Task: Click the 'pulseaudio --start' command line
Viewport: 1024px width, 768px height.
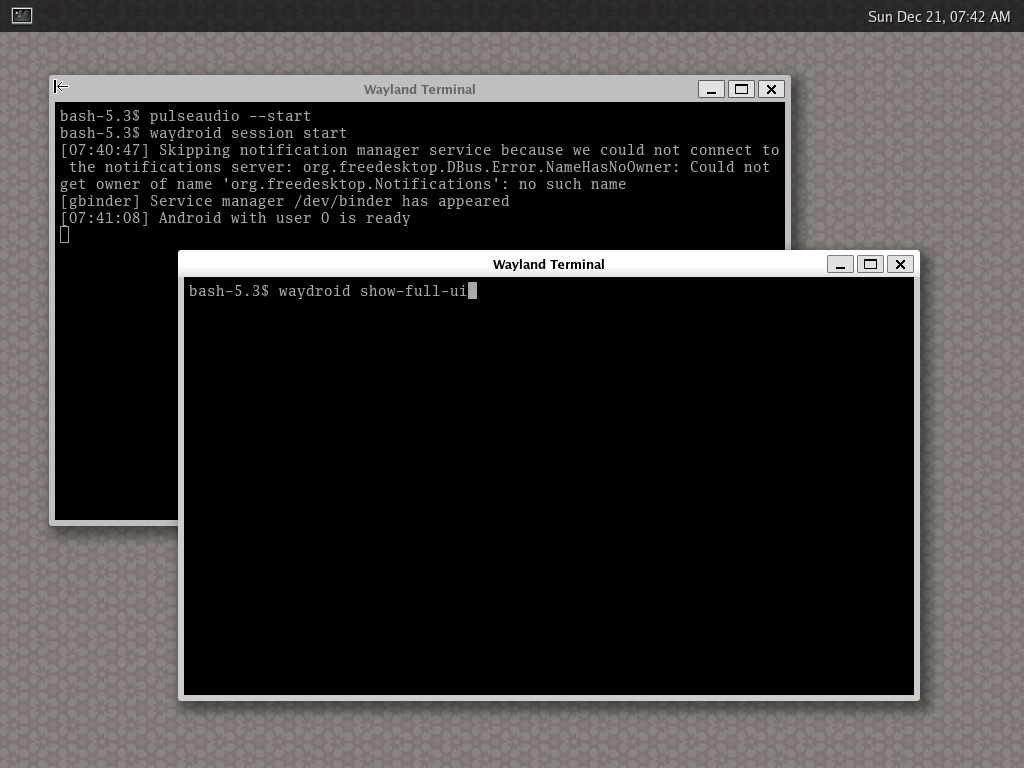Action: click(230, 116)
